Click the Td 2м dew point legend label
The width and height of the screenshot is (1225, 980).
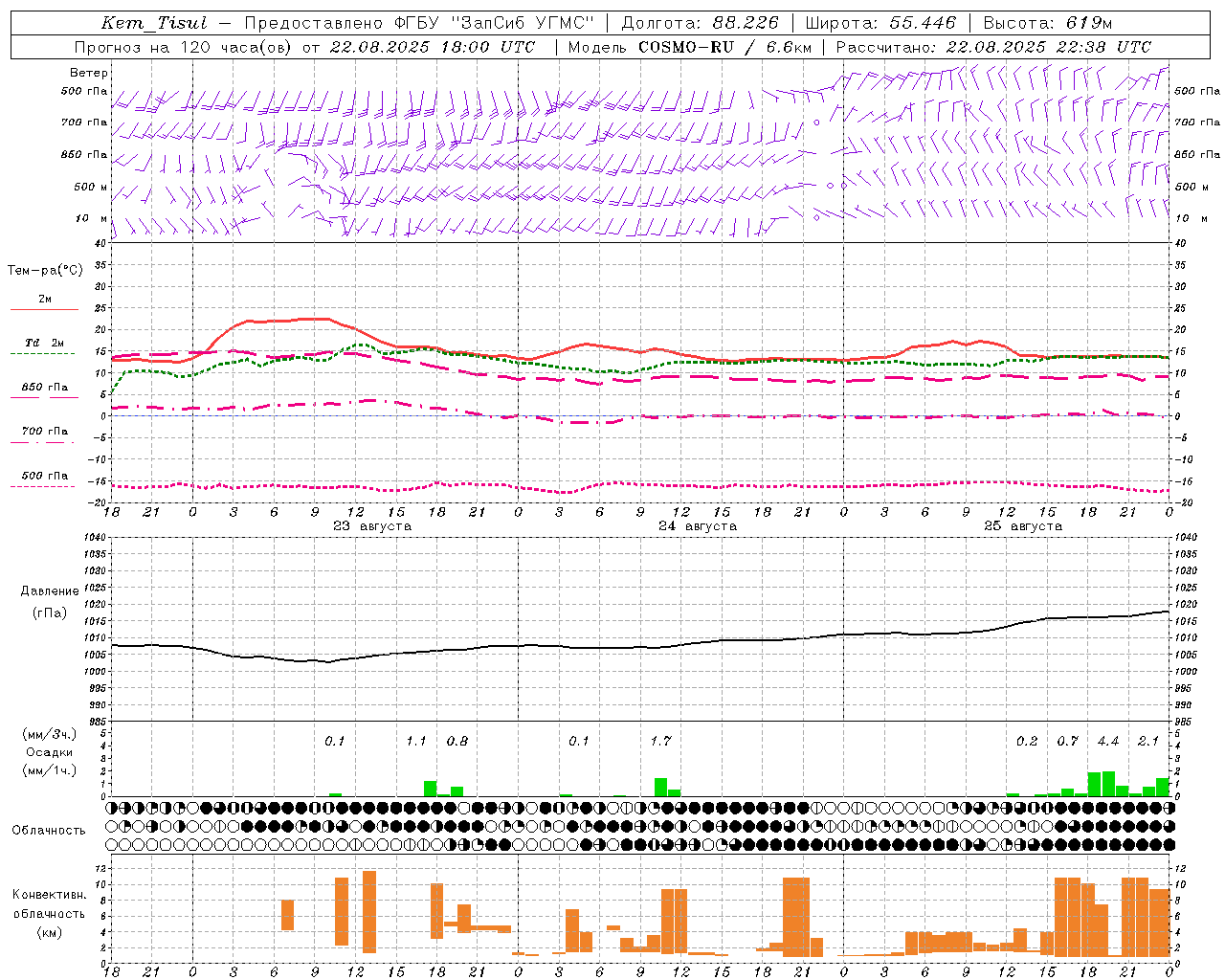click(45, 343)
